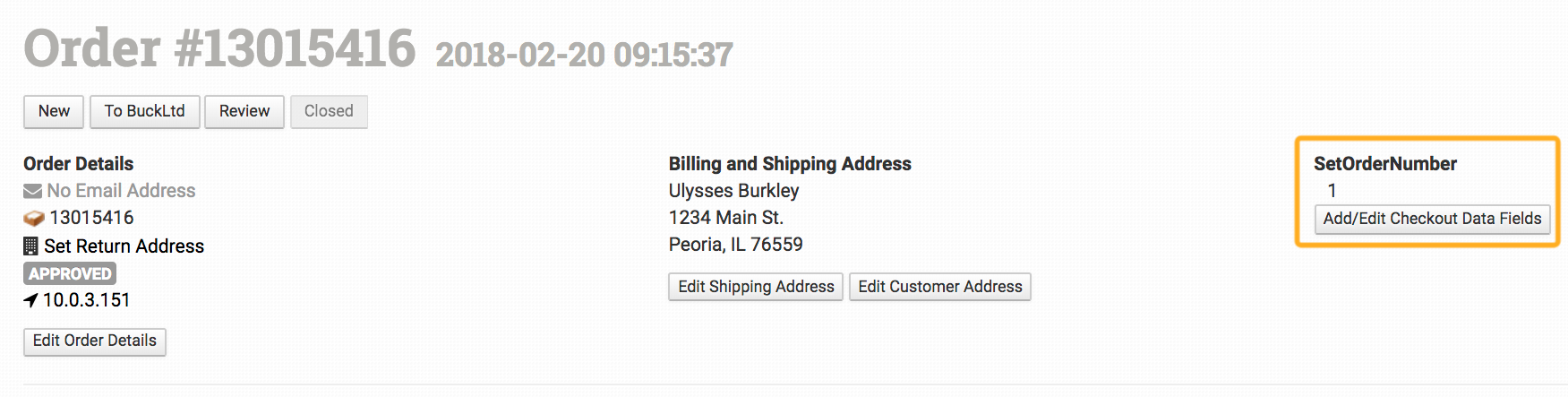This screenshot has height=397, width=1568.
Task: Click customer name Ulysses Burkley
Action: click(733, 191)
